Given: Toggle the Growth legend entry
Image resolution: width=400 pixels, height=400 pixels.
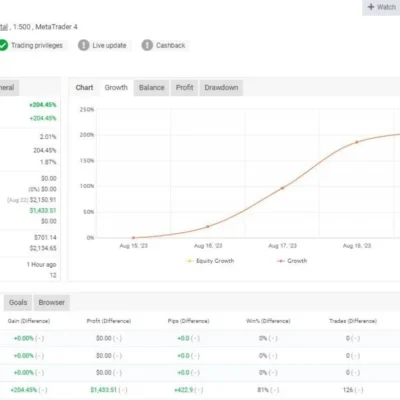Looking at the screenshot, I should coord(292,261).
